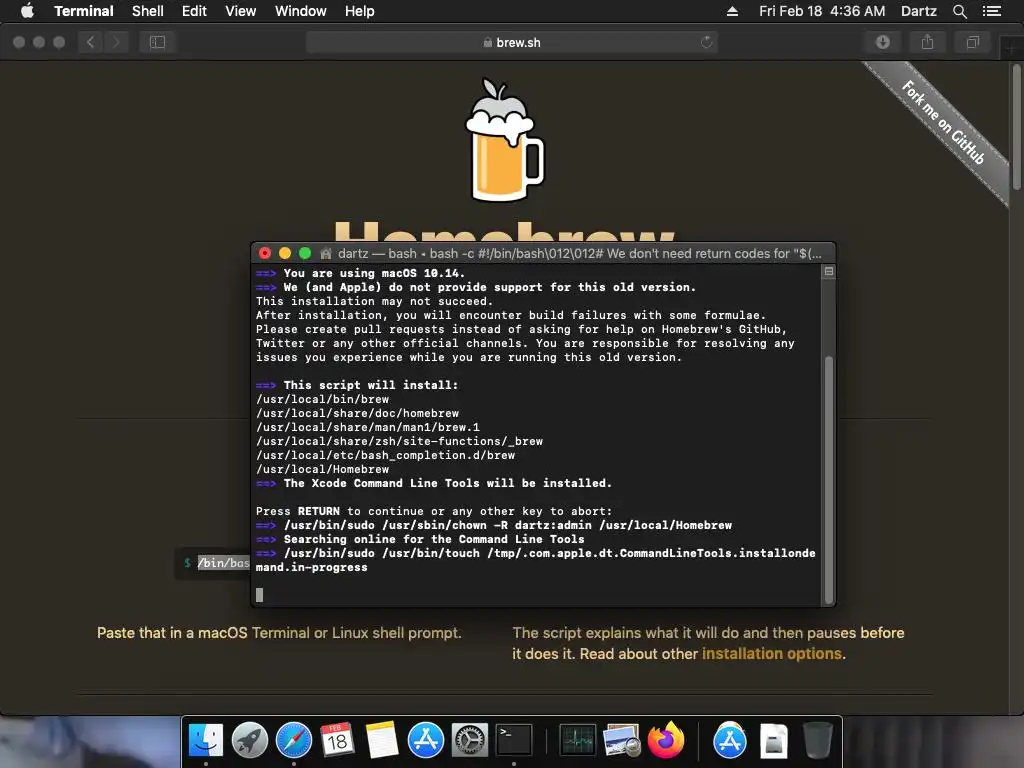Viewport: 1024px width, 768px height.
Task: Click the Homebrew beer mug logo
Action: pyautogui.click(x=504, y=140)
